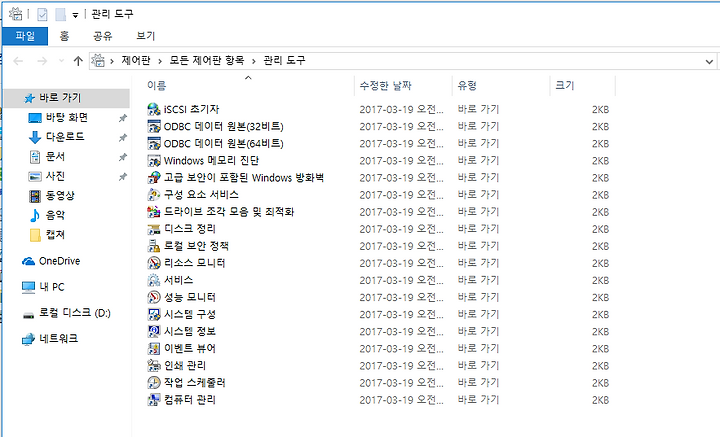Click the forward navigation arrow
Viewport: 720px width, 437px height.
click(x=42, y=61)
